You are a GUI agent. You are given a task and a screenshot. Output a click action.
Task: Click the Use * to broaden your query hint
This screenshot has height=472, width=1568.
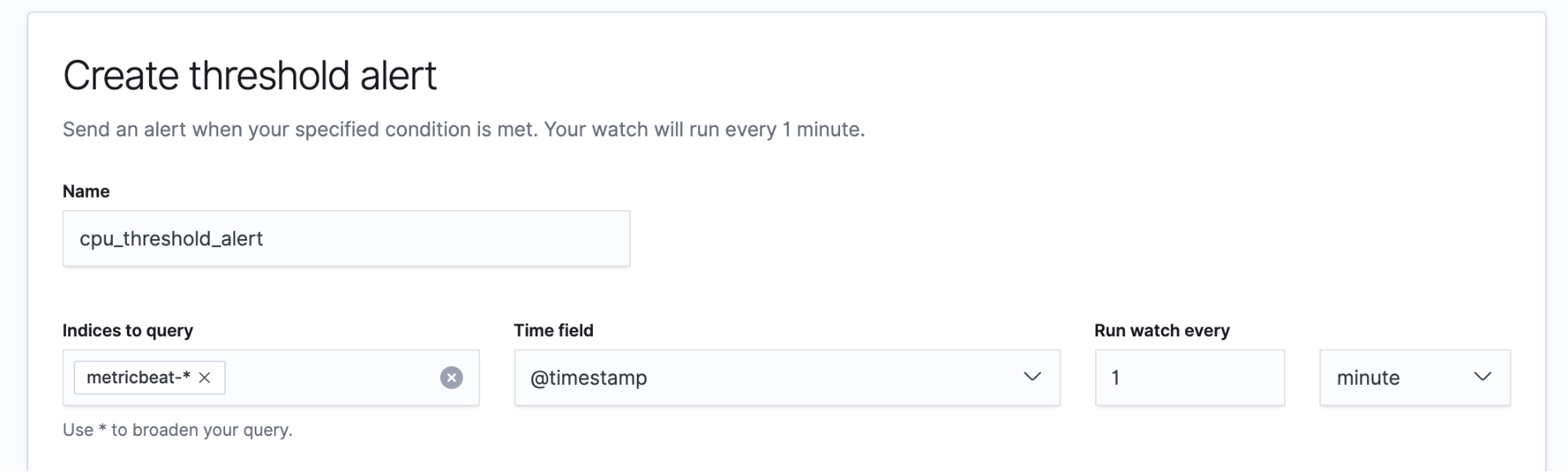(x=176, y=430)
